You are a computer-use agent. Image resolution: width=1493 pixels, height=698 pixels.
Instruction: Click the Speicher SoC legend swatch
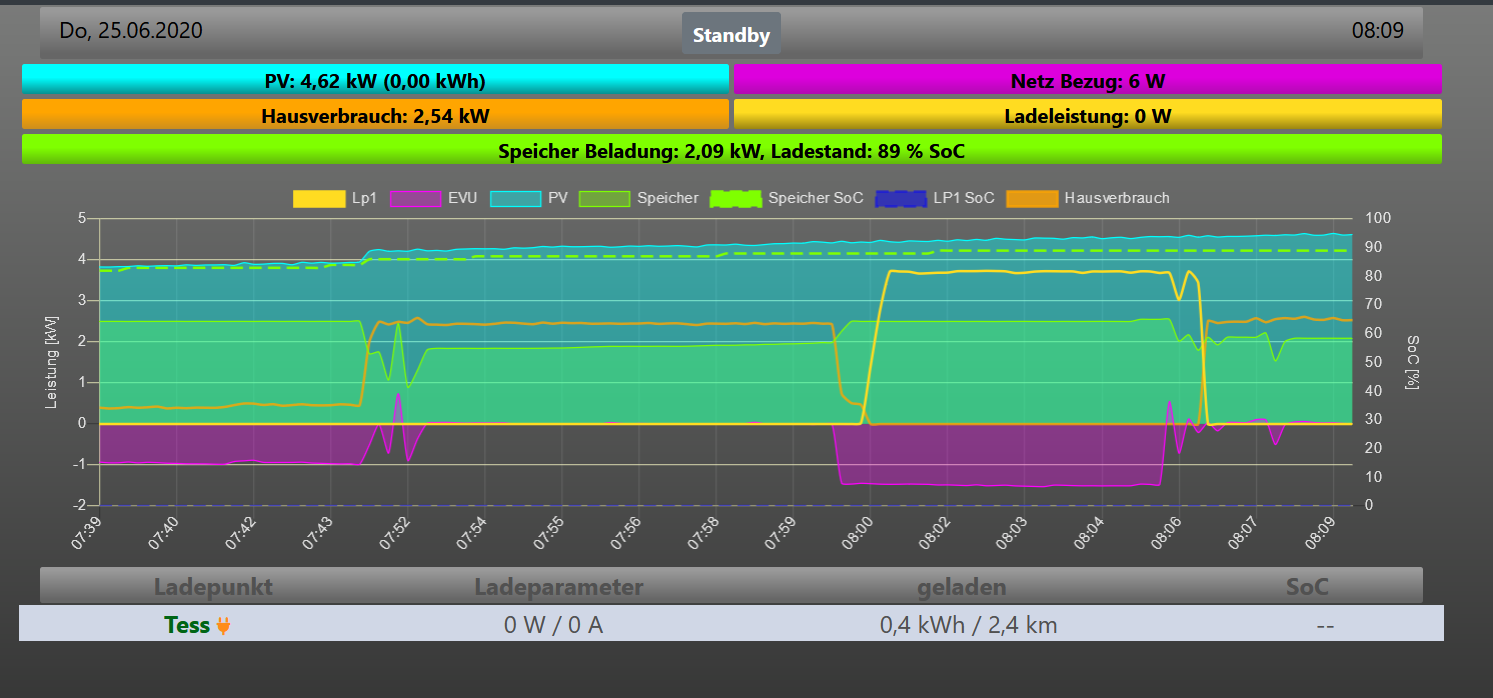point(734,198)
